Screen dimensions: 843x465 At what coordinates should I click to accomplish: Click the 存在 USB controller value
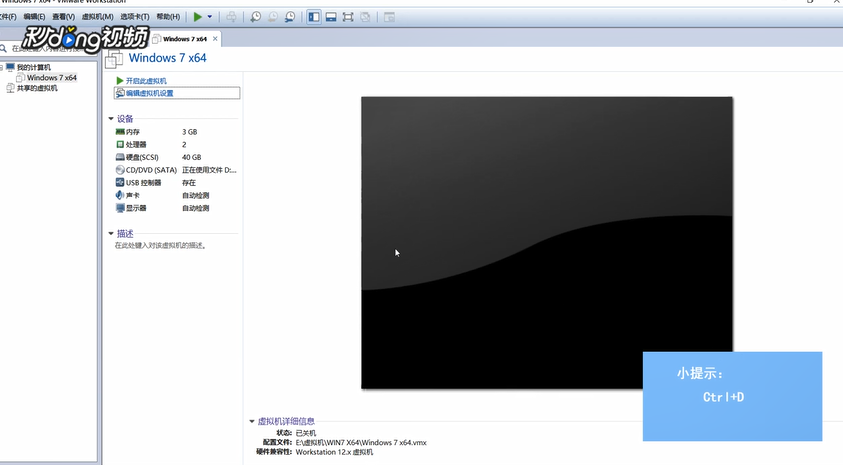(x=189, y=183)
